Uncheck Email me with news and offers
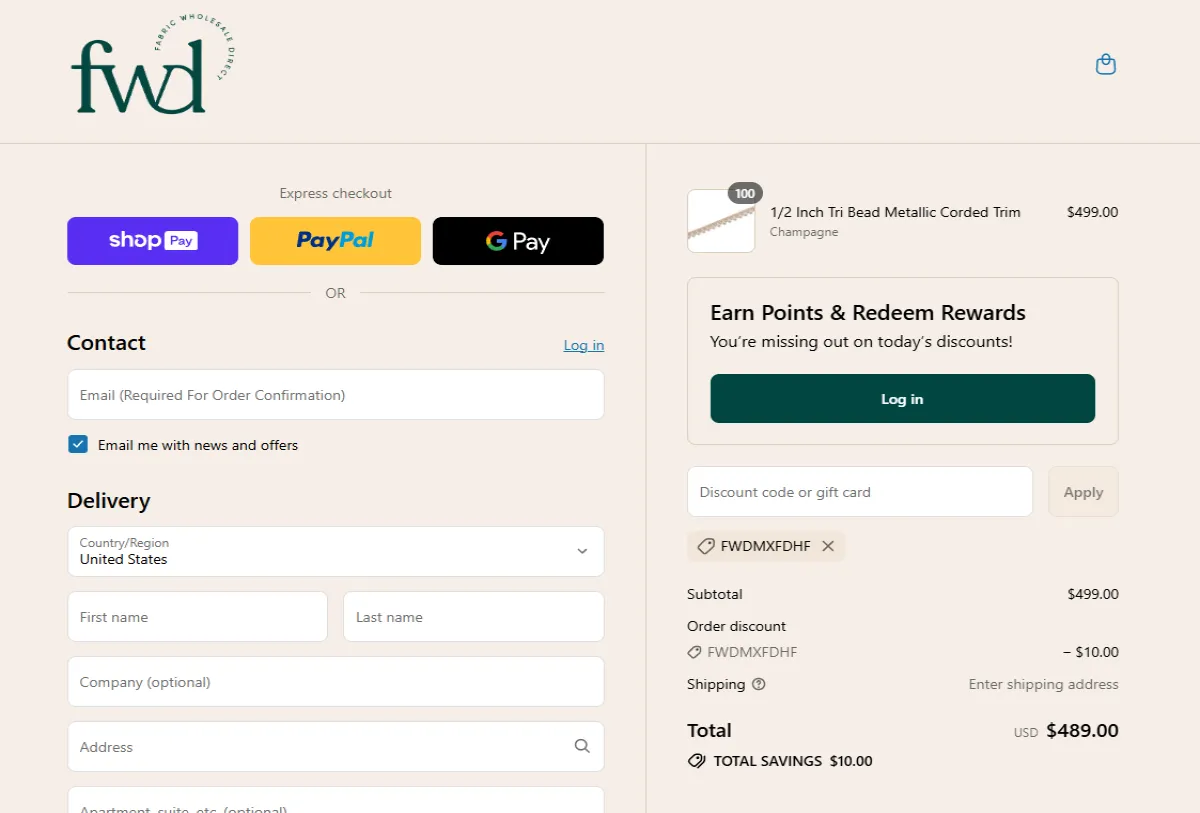 pyautogui.click(x=78, y=445)
